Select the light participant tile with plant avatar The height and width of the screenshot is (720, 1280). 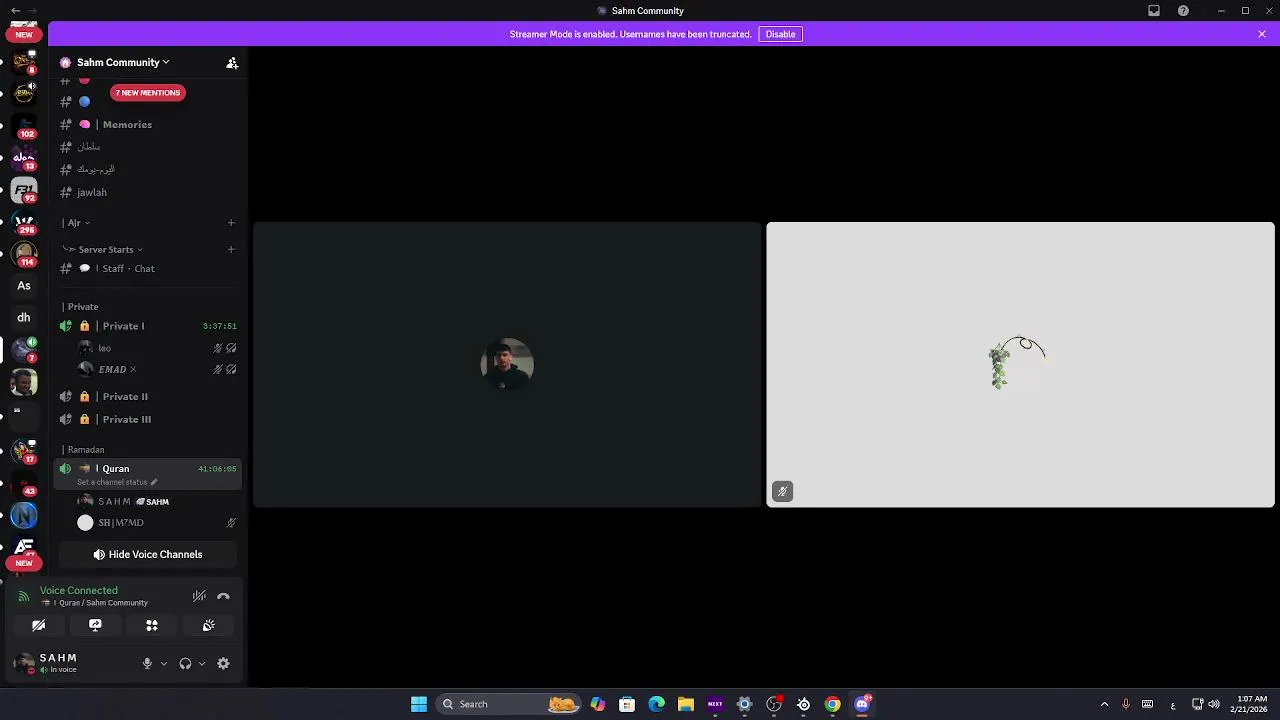(1020, 364)
